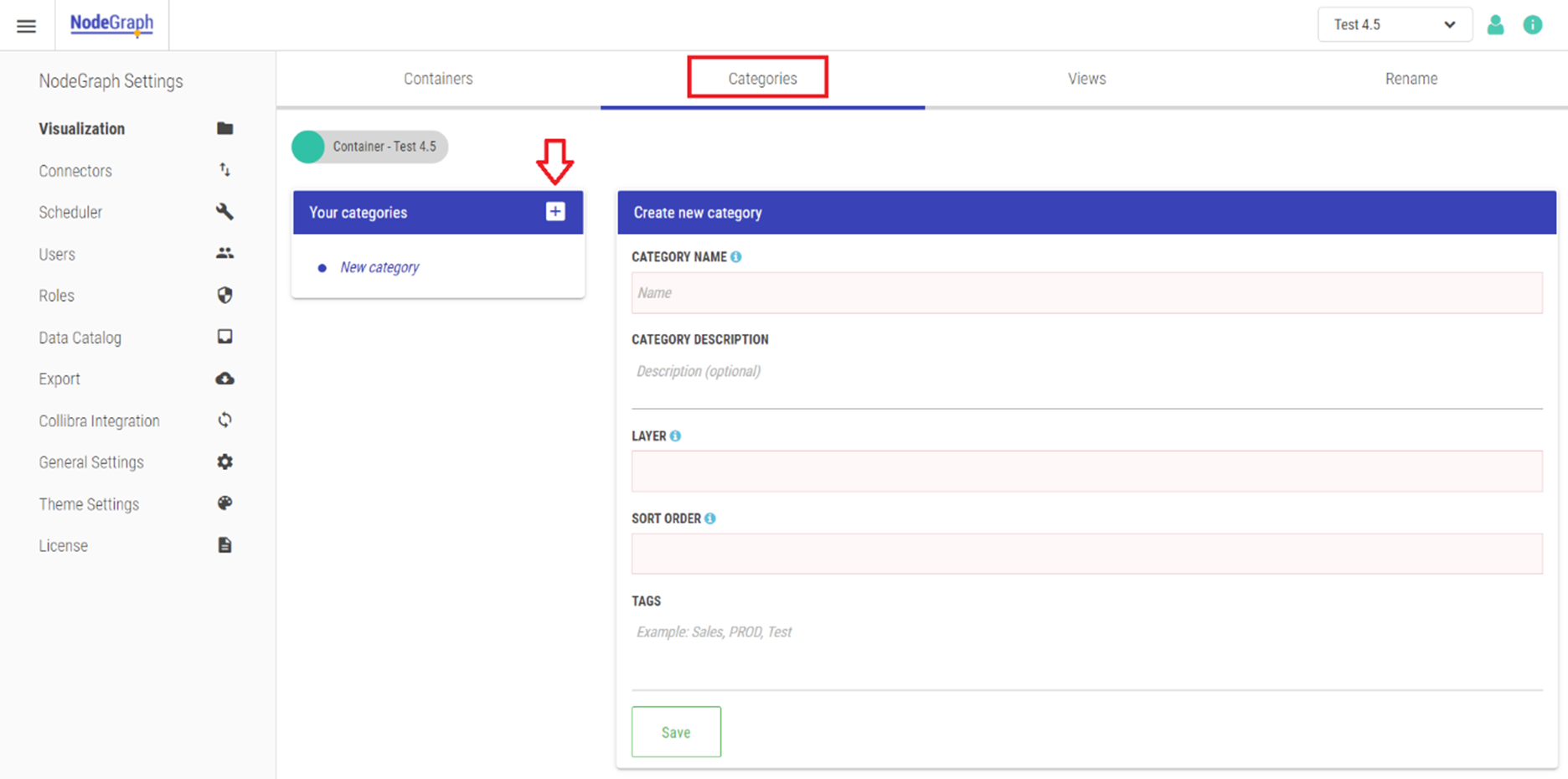This screenshot has height=779, width=1568.
Task: Click the Category Description field
Action: pos(1086,383)
